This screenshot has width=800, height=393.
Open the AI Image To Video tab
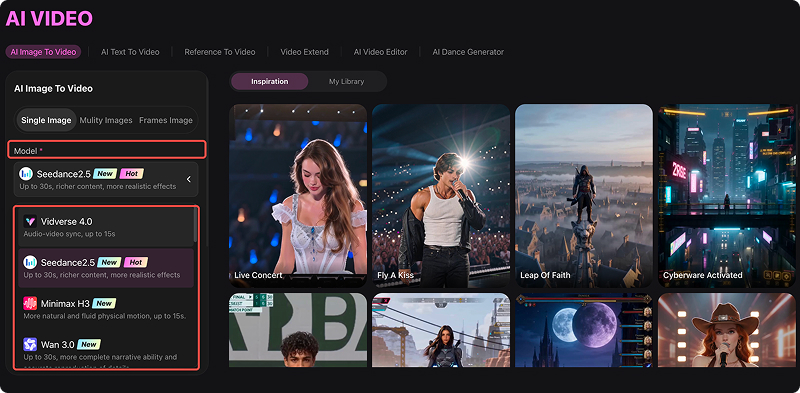43,52
